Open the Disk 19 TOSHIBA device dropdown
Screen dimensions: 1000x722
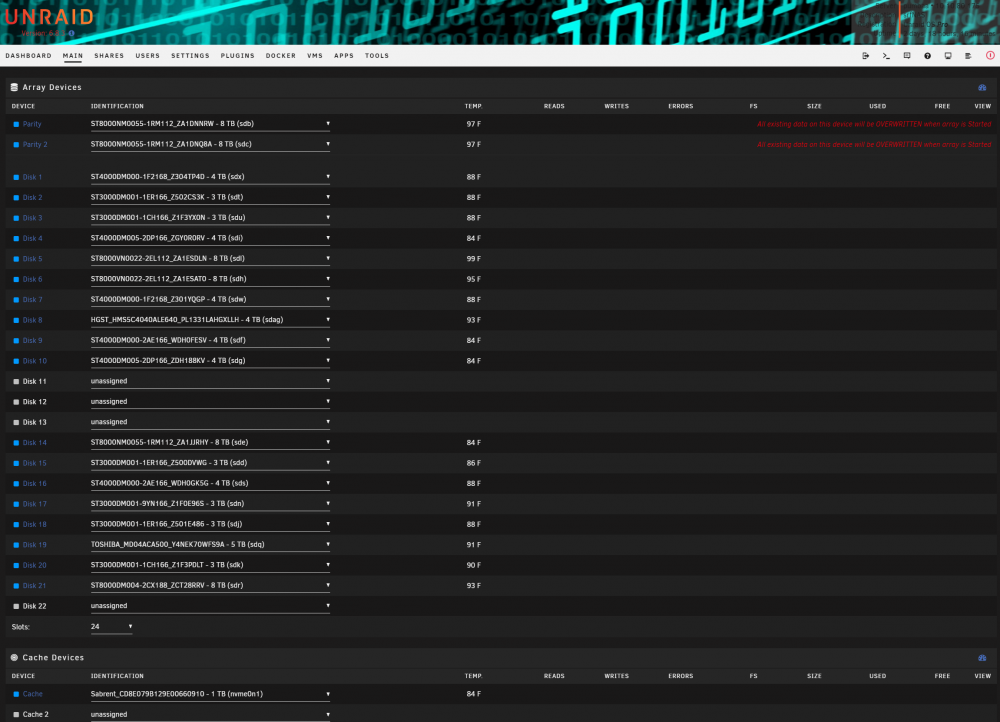[210, 544]
